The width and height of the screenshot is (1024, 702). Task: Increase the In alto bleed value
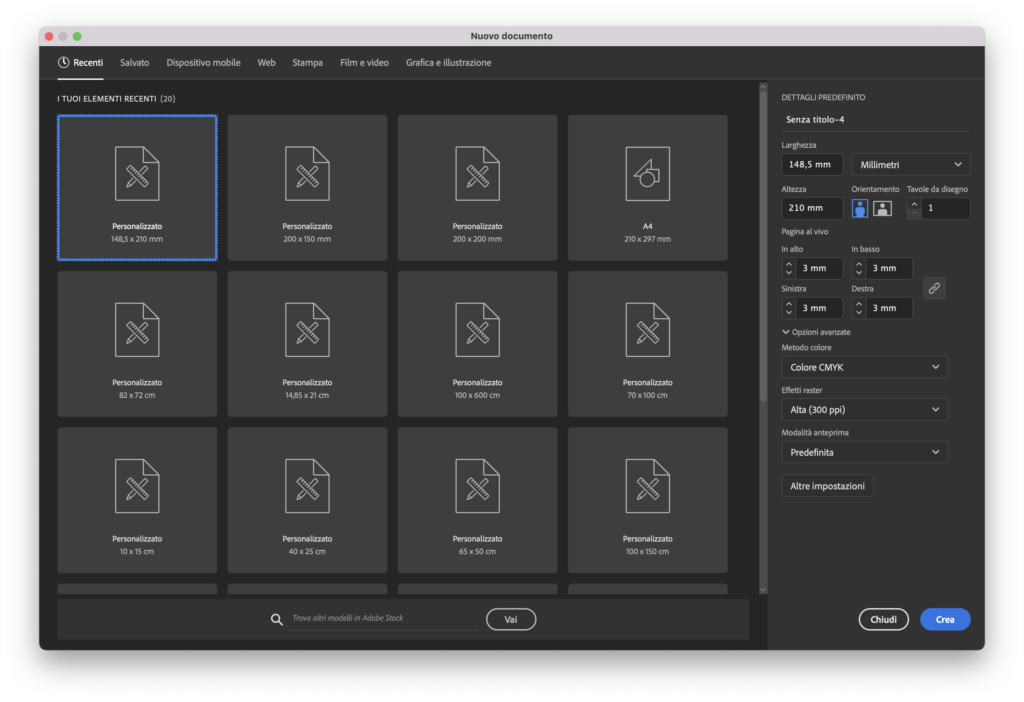point(789,264)
